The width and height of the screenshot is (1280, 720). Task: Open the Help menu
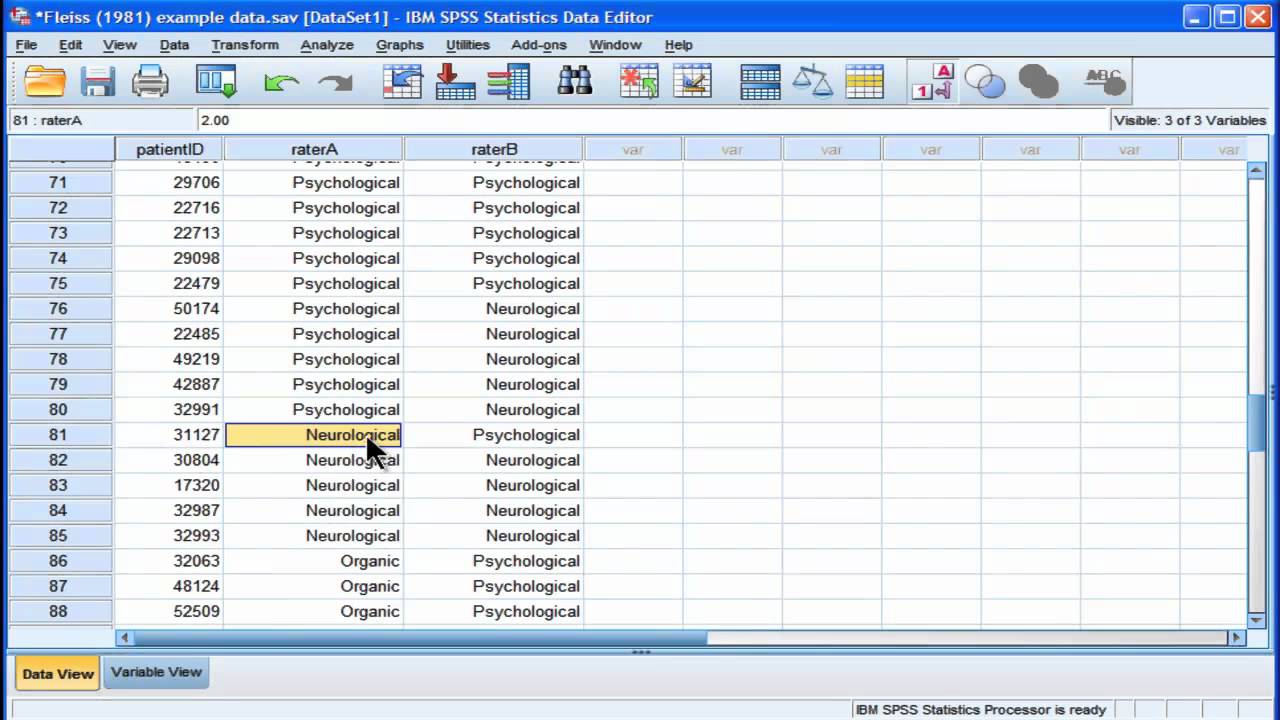click(x=678, y=45)
